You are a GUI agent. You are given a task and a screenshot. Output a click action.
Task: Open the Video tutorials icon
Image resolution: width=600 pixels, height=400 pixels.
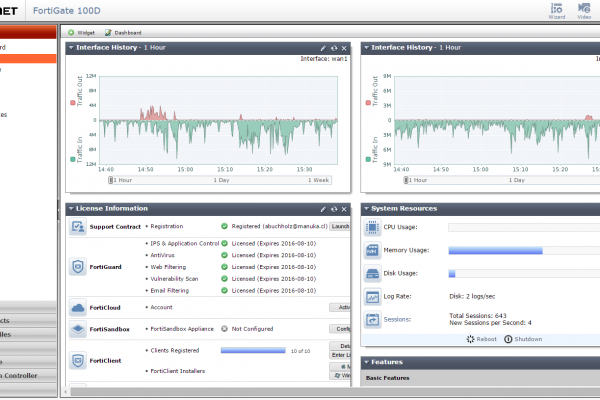pyautogui.click(x=584, y=11)
